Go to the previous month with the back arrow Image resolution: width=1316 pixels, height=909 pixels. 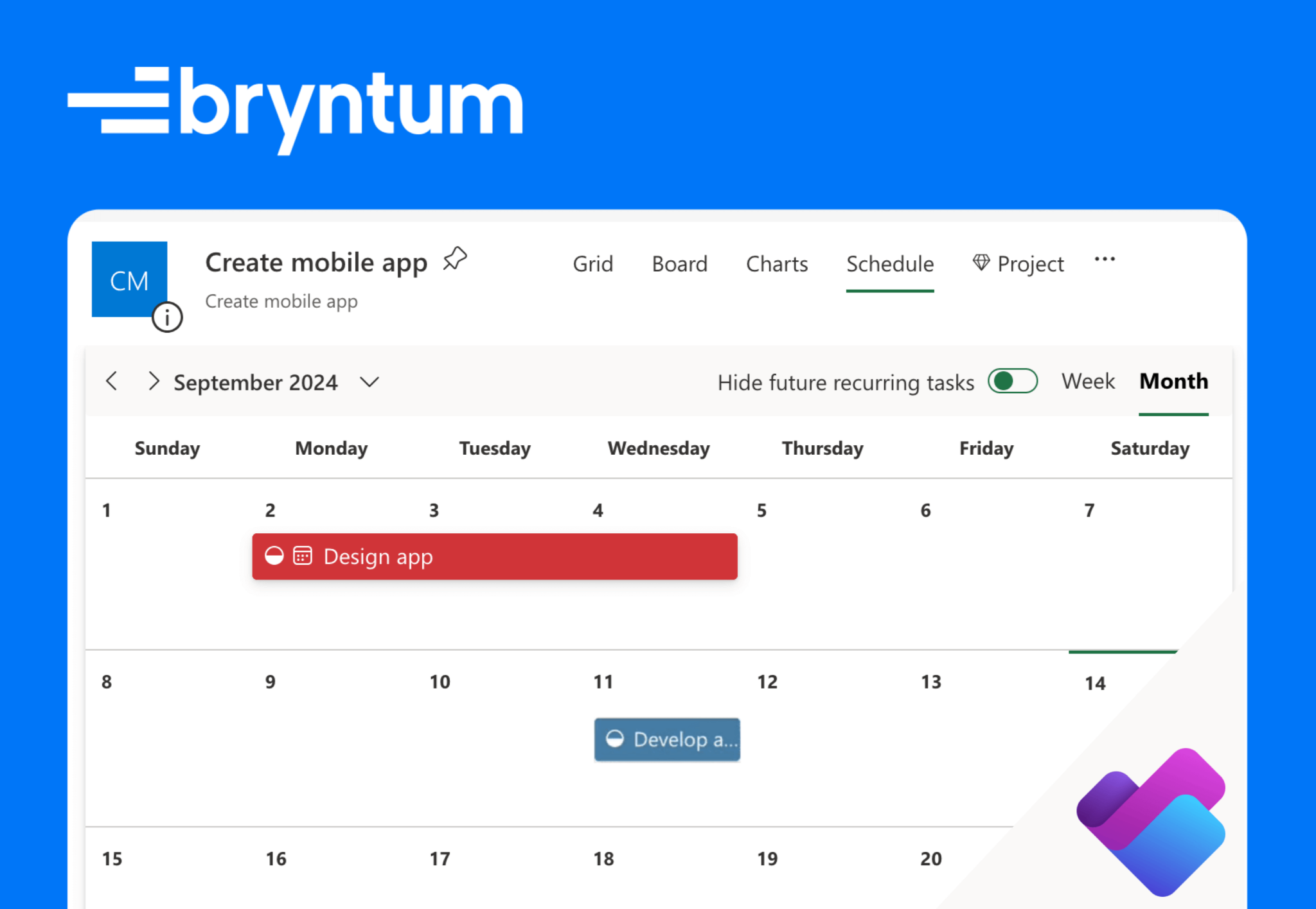[112, 381]
